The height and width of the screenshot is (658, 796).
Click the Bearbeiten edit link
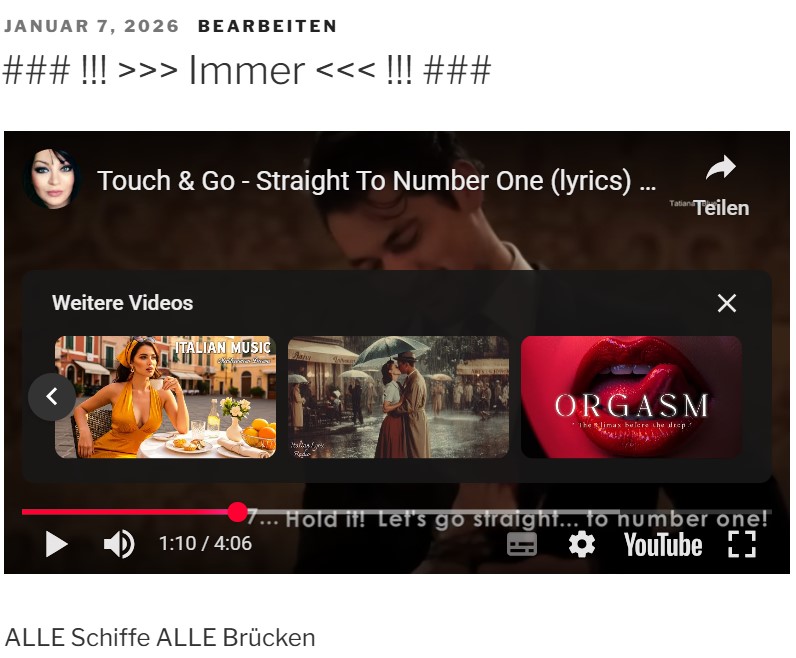click(x=267, y=26)
